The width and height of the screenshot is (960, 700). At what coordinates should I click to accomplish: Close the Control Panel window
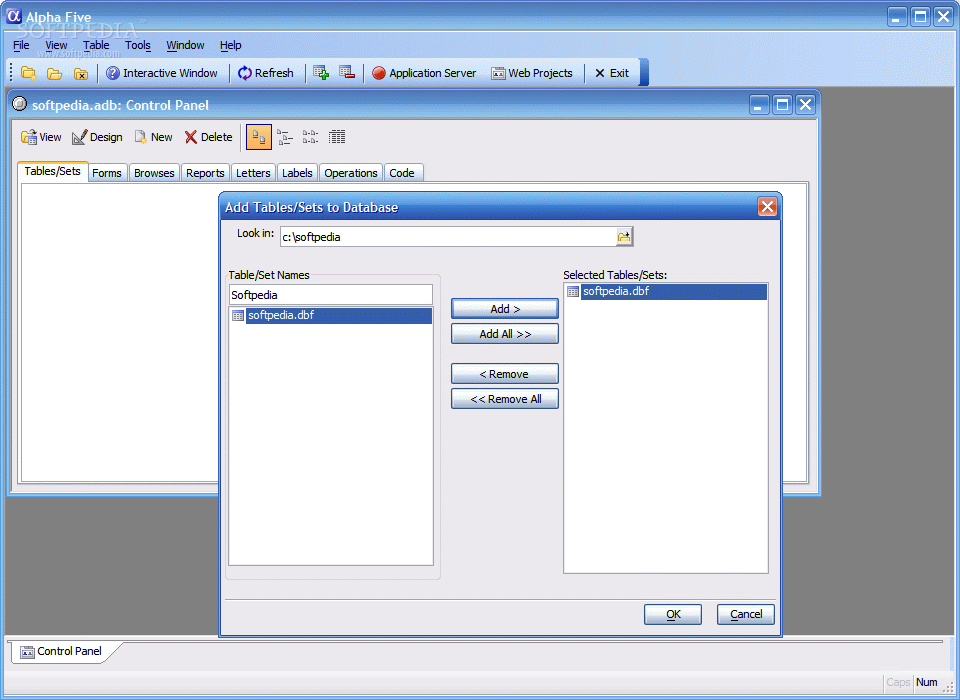(806, 105)
